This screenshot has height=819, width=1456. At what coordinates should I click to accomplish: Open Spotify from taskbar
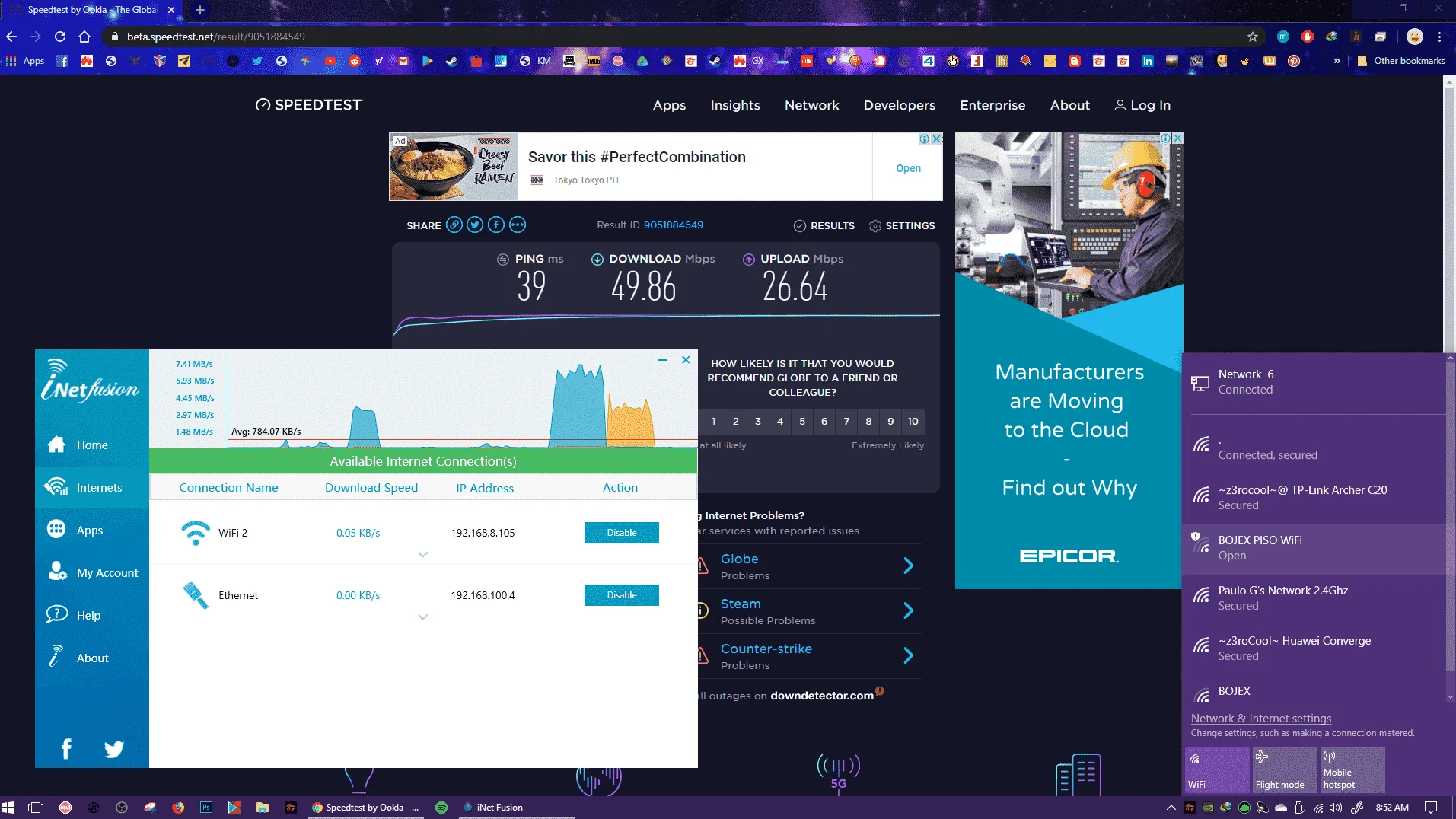coord(441,808)
